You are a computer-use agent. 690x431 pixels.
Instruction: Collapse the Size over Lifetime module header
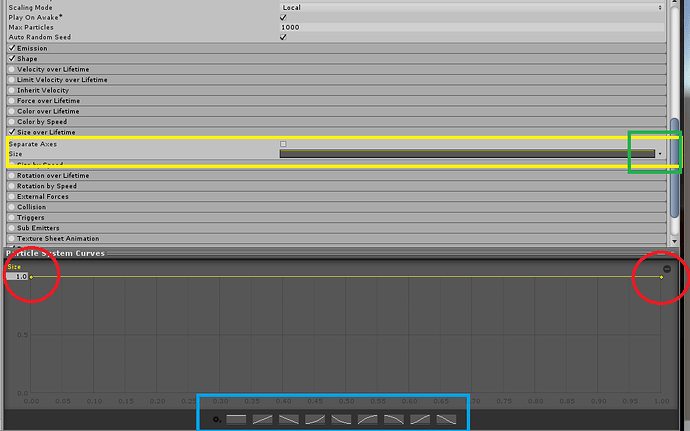coord(337,132)
